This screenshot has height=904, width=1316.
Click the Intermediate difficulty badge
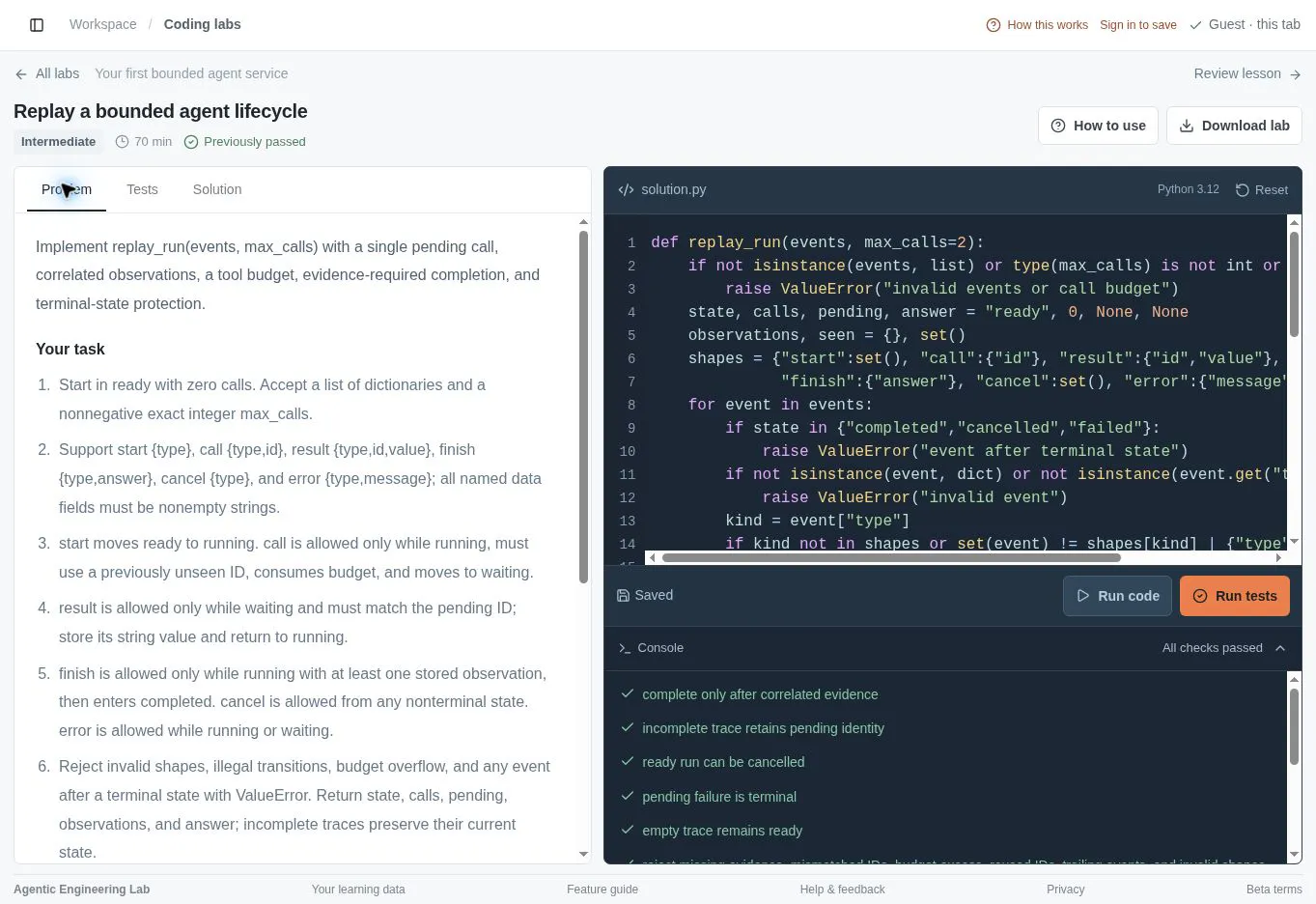(58, 142)
